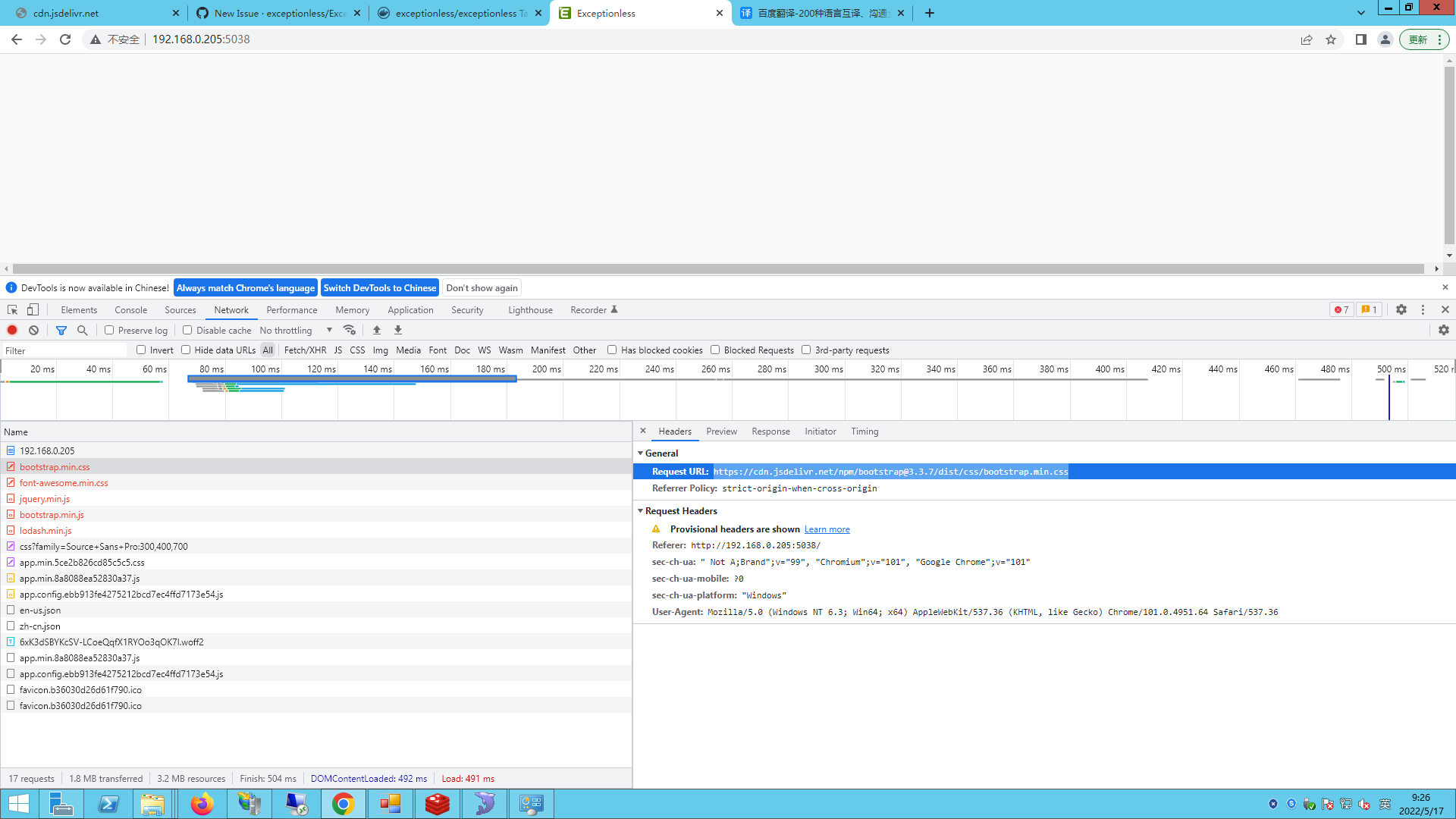Open the Learn more link
The image size is (1456, 819).
(827, 529)
